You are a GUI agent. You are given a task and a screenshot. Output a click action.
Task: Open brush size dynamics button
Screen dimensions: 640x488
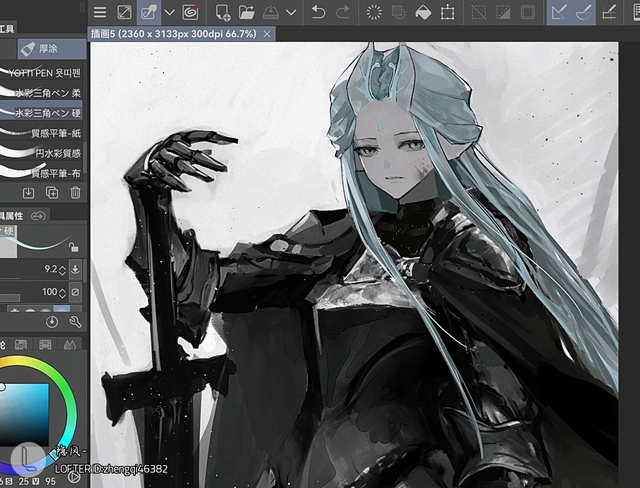[75, 269]
